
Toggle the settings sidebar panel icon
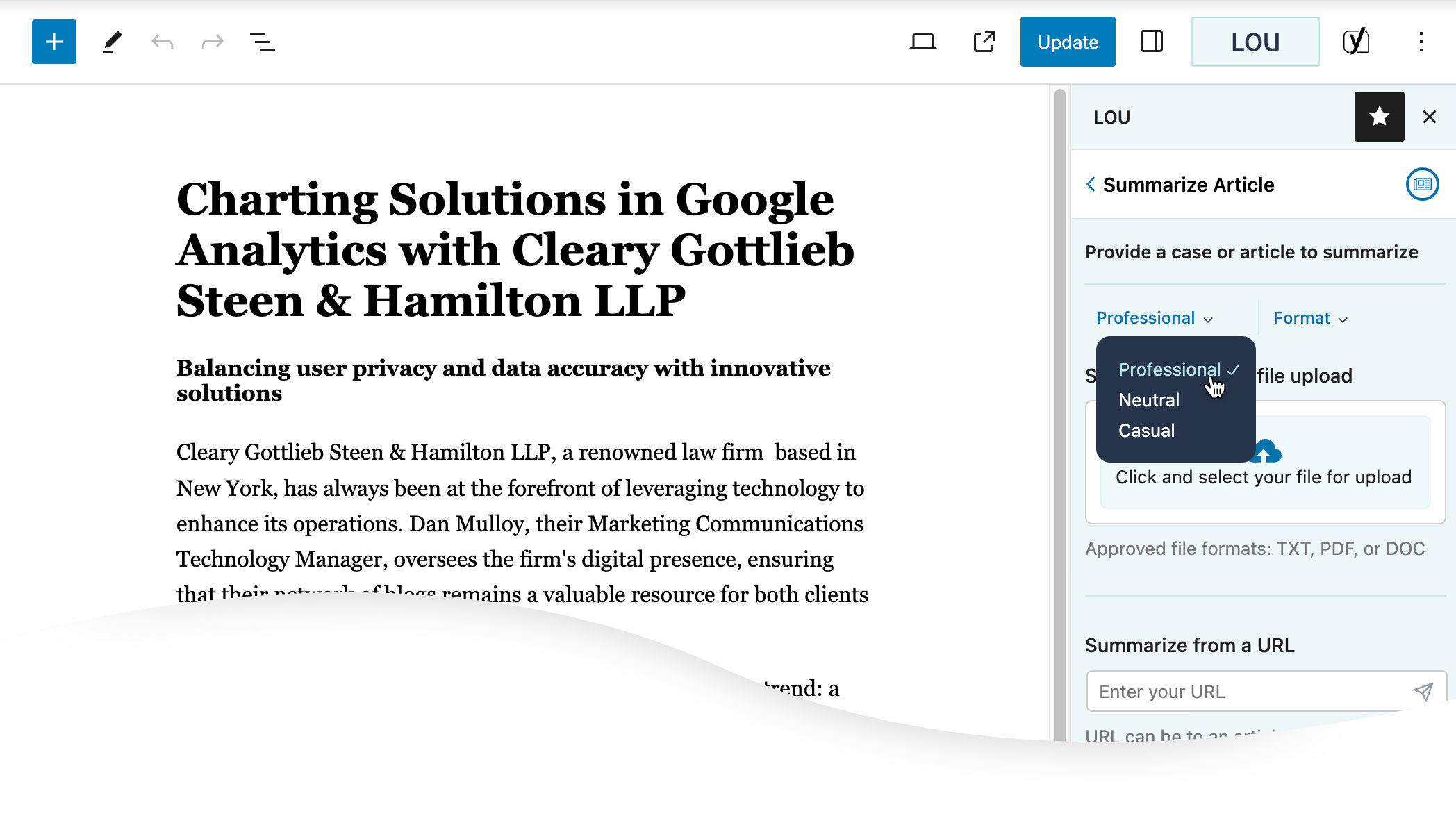(1152, 42)
